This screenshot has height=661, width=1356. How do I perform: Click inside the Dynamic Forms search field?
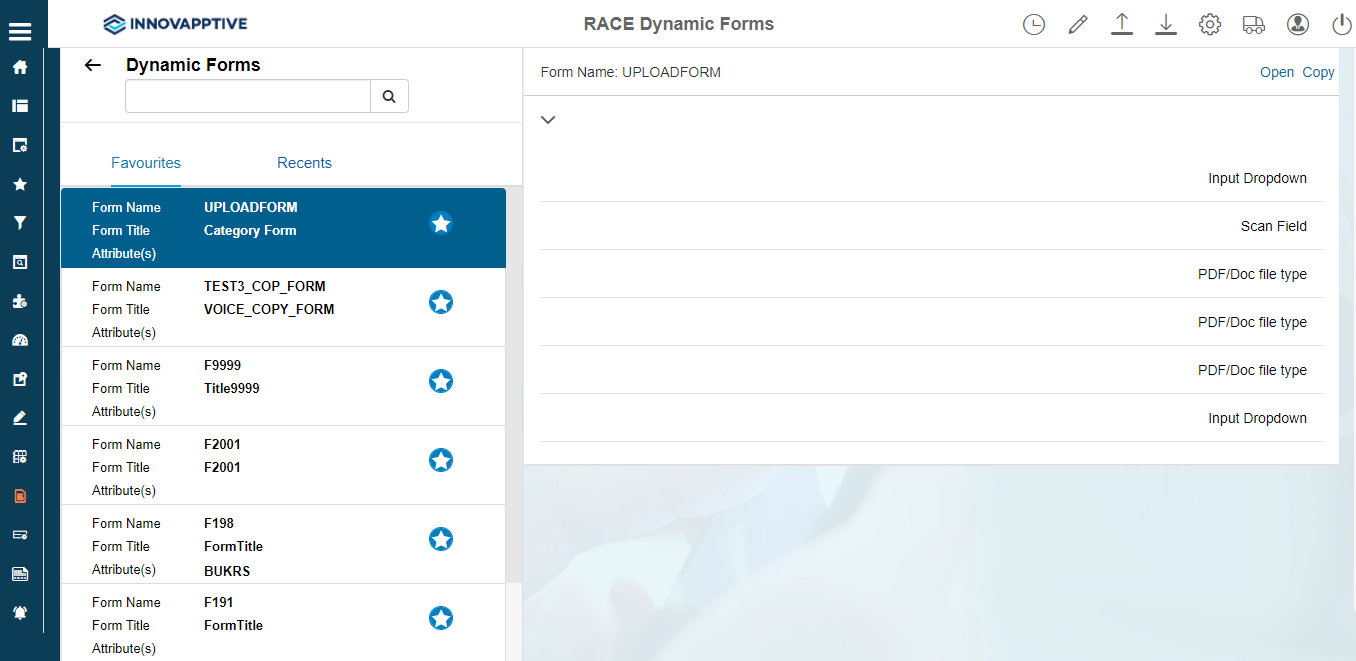[248, 97]
